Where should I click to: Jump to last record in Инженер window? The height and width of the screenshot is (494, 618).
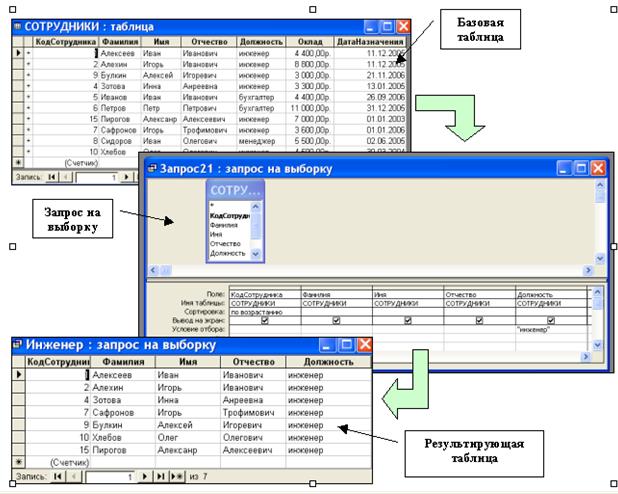(160, 476)
